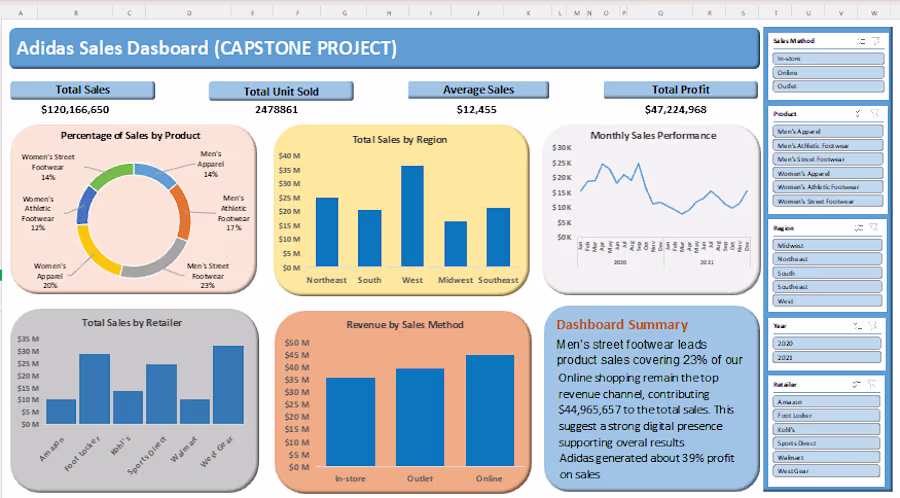Select the In-store bar in sales method chart
The height and width of the screenshot is (498, 900).
[x=350, y=422]
